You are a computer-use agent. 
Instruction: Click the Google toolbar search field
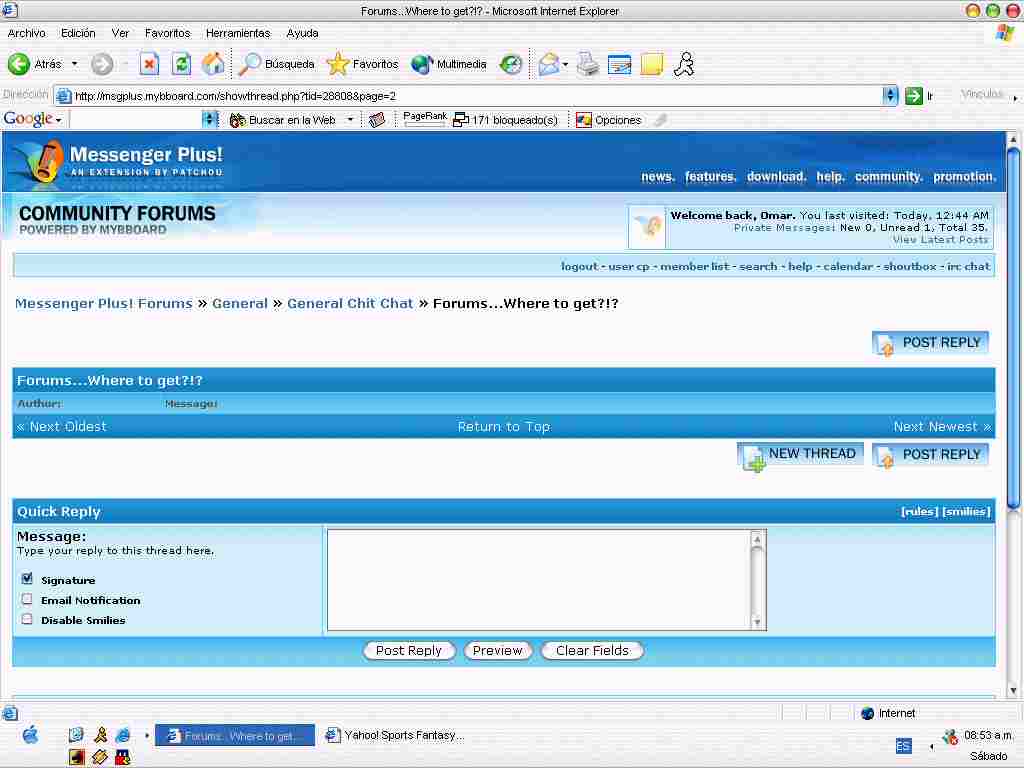coord(136,120)
